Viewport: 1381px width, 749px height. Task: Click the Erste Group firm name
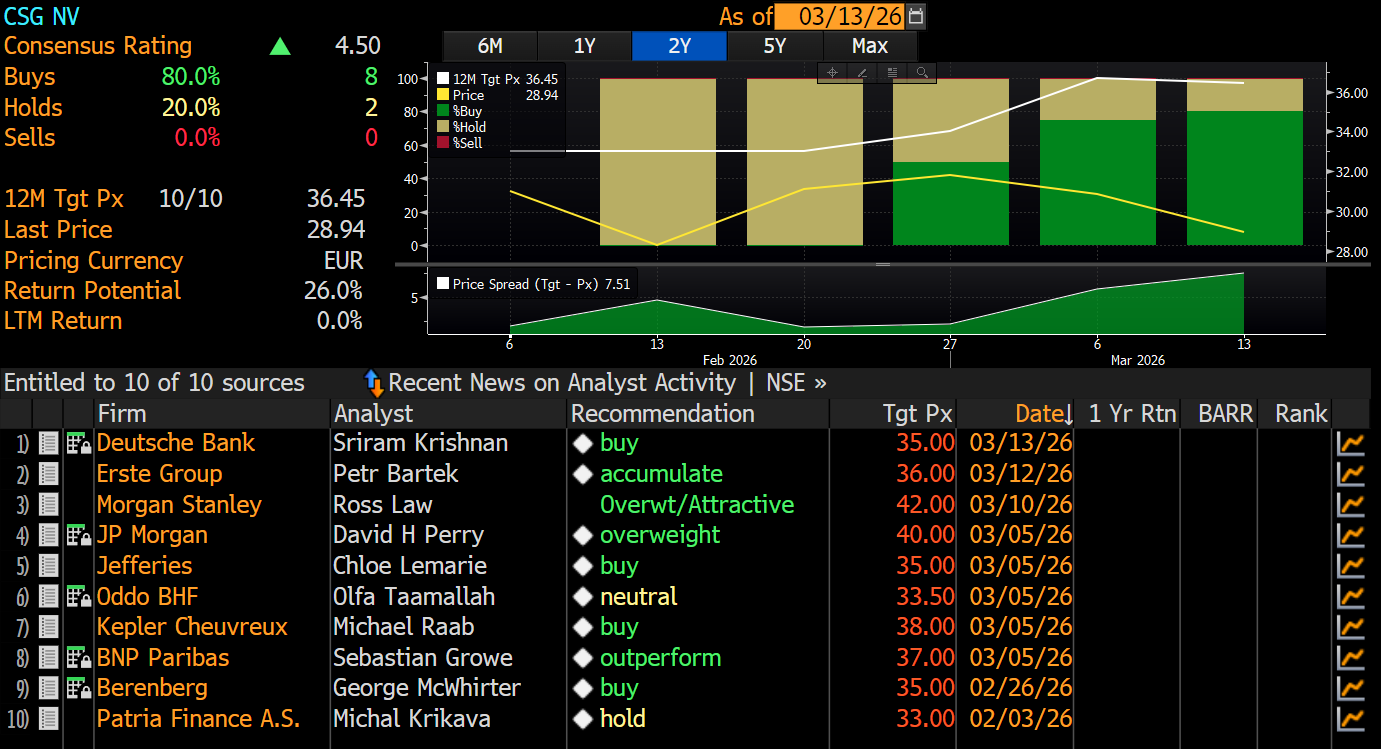click(159, 474)
